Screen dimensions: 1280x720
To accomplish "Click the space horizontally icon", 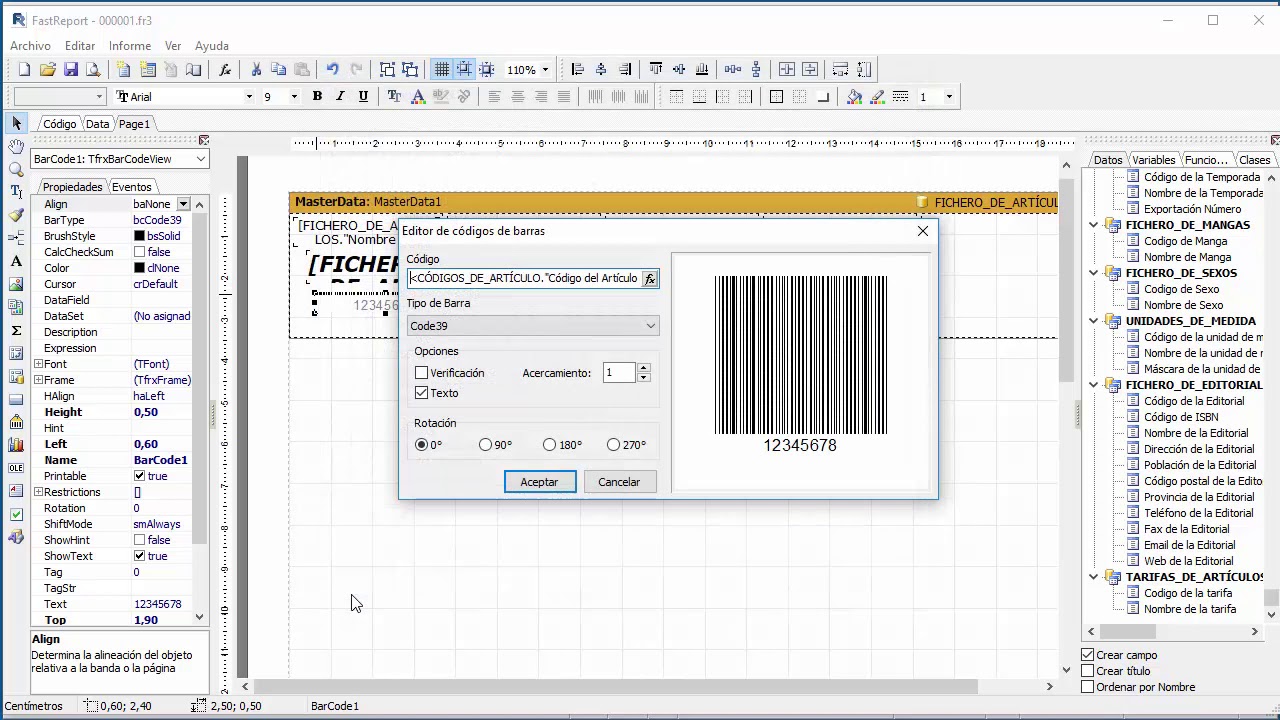I will coord(733,69).
